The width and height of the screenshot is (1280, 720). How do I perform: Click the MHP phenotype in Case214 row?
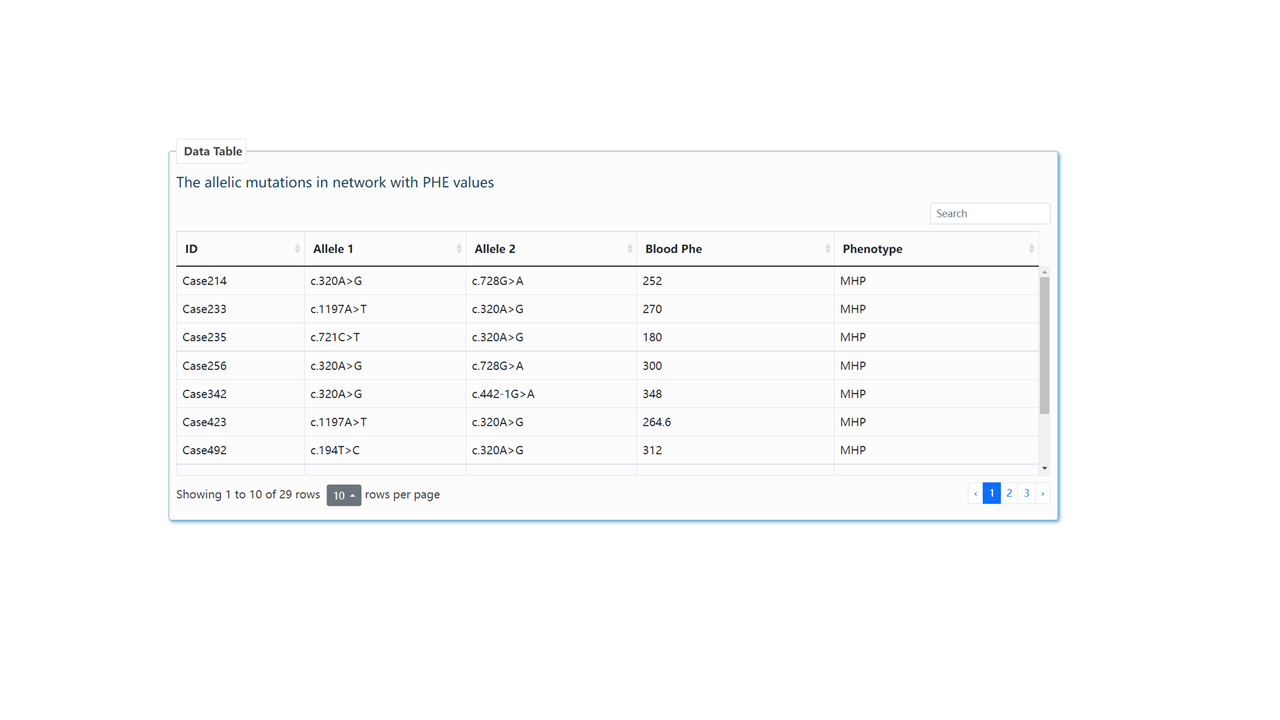(853, 281)
